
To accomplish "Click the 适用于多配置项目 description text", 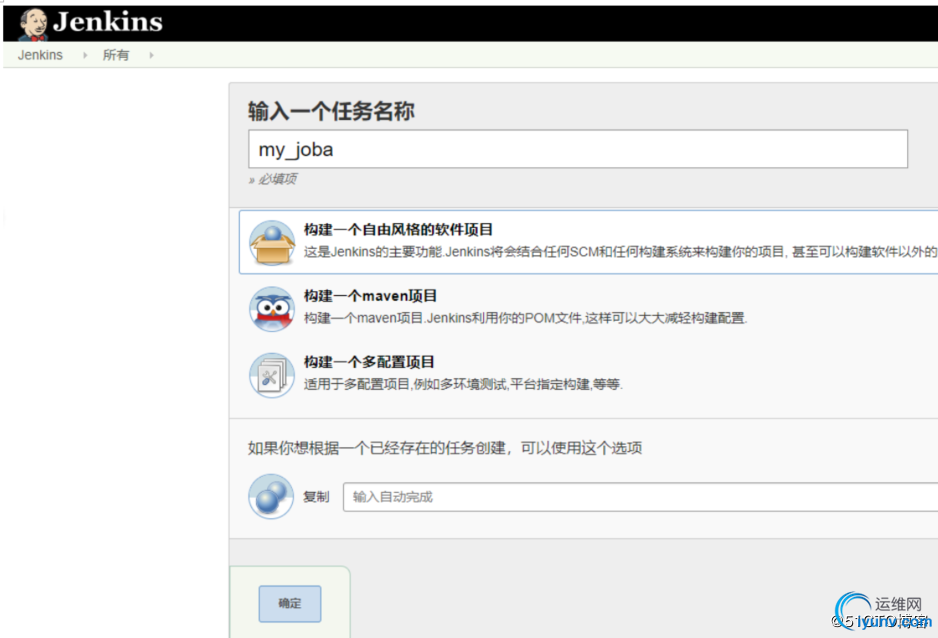I will pyautogui.click(x=463, y=384).
